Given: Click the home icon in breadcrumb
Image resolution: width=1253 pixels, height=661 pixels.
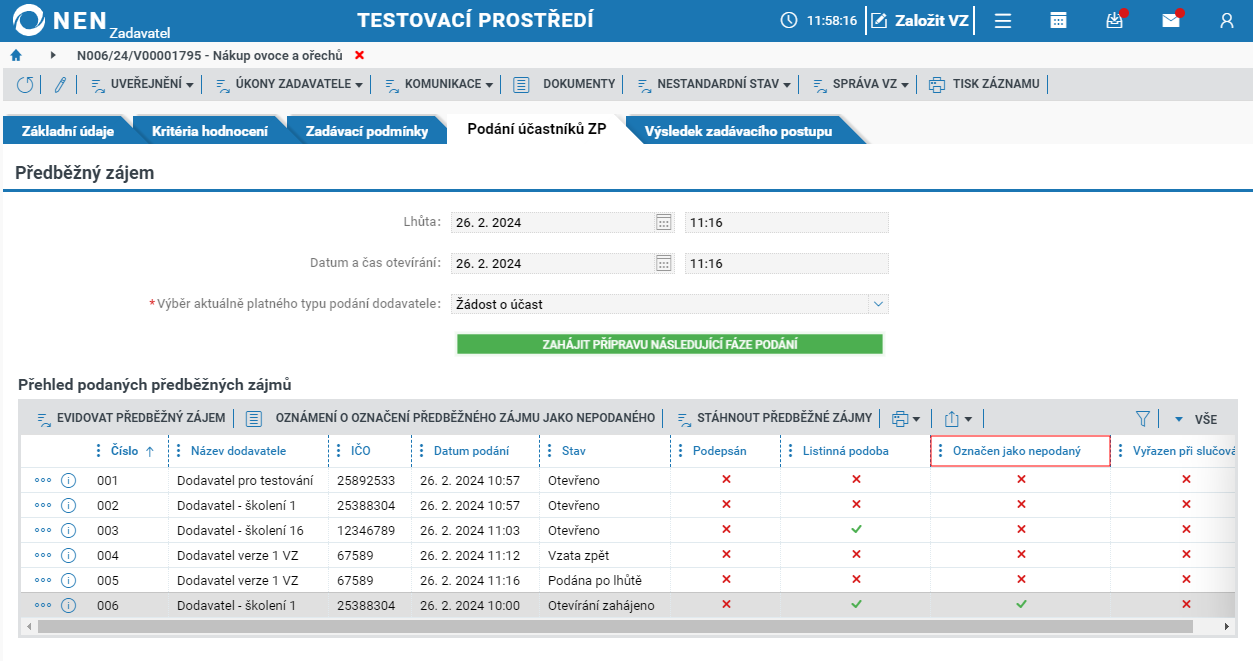Looking at the screenshot, I should pos(16,55).
